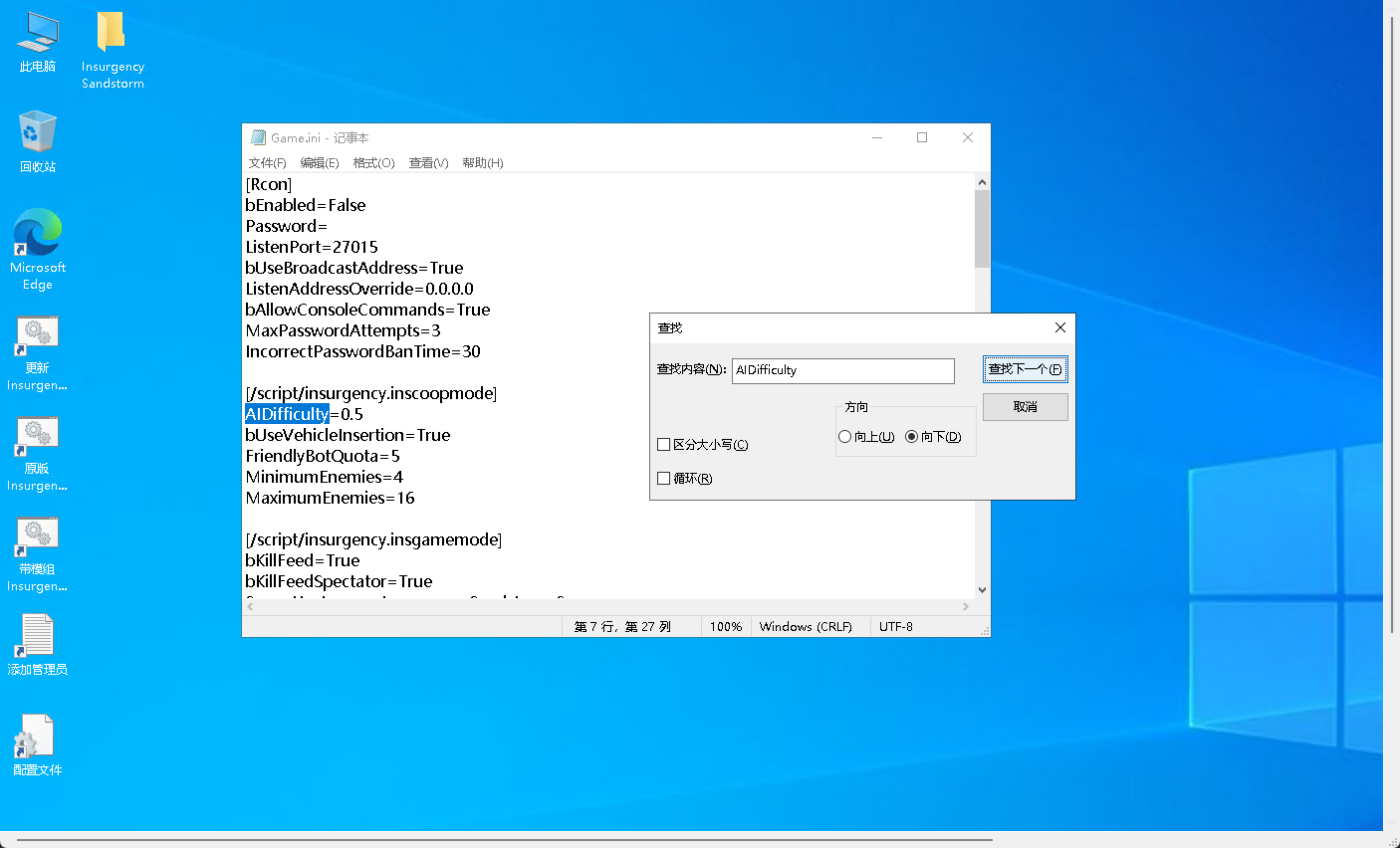The height and width of the screenshot is (848, 1400).
Task: Open the 编辑(E) menu
Action: tap(320, 163)
